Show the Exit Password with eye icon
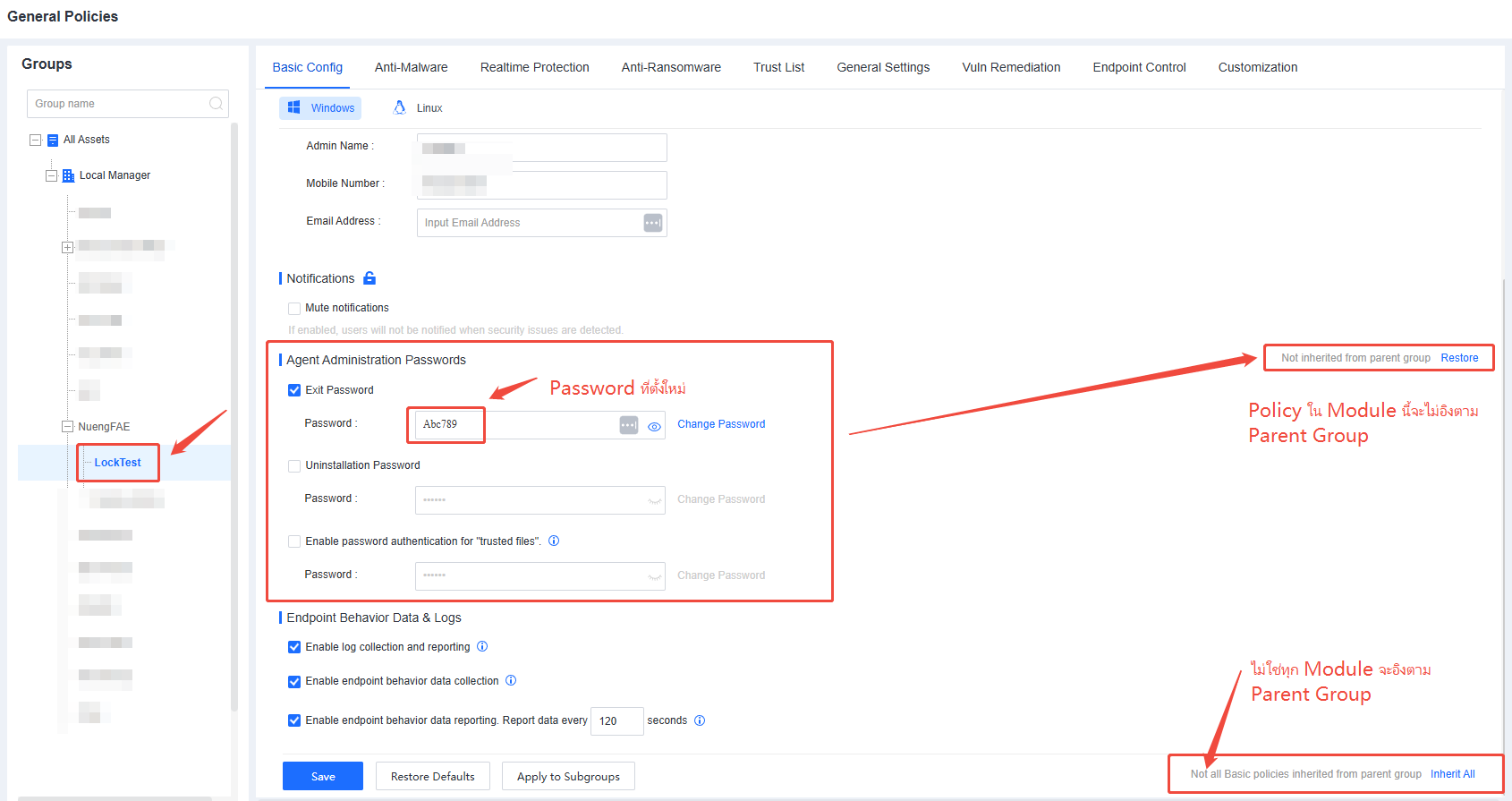1512x801 pixels. tap(654, 426)
